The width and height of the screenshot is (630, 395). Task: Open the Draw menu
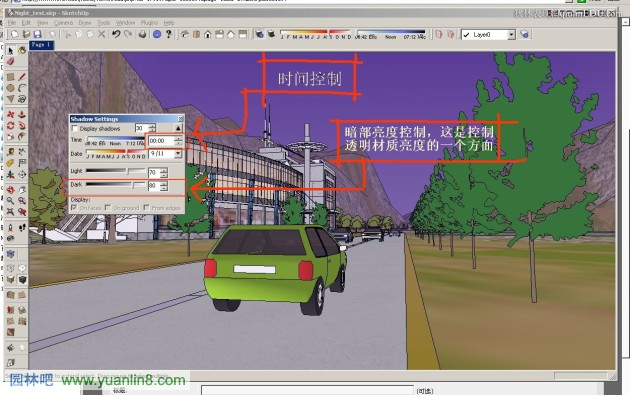click(x=85, y=23)
